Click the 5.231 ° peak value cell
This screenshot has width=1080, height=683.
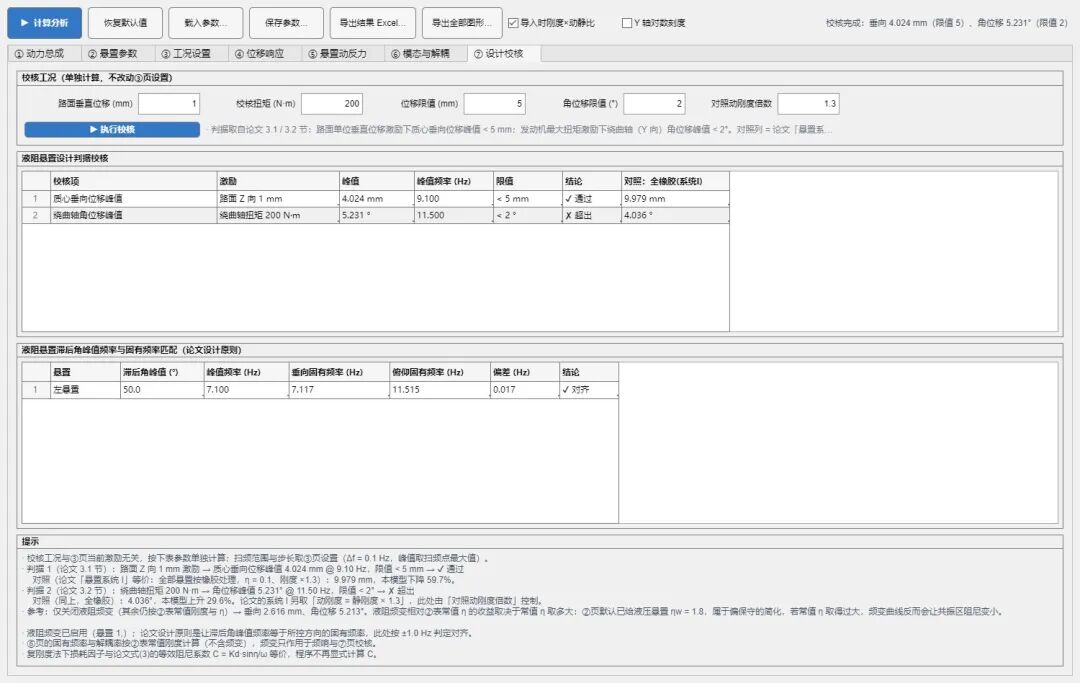(377, 215)
